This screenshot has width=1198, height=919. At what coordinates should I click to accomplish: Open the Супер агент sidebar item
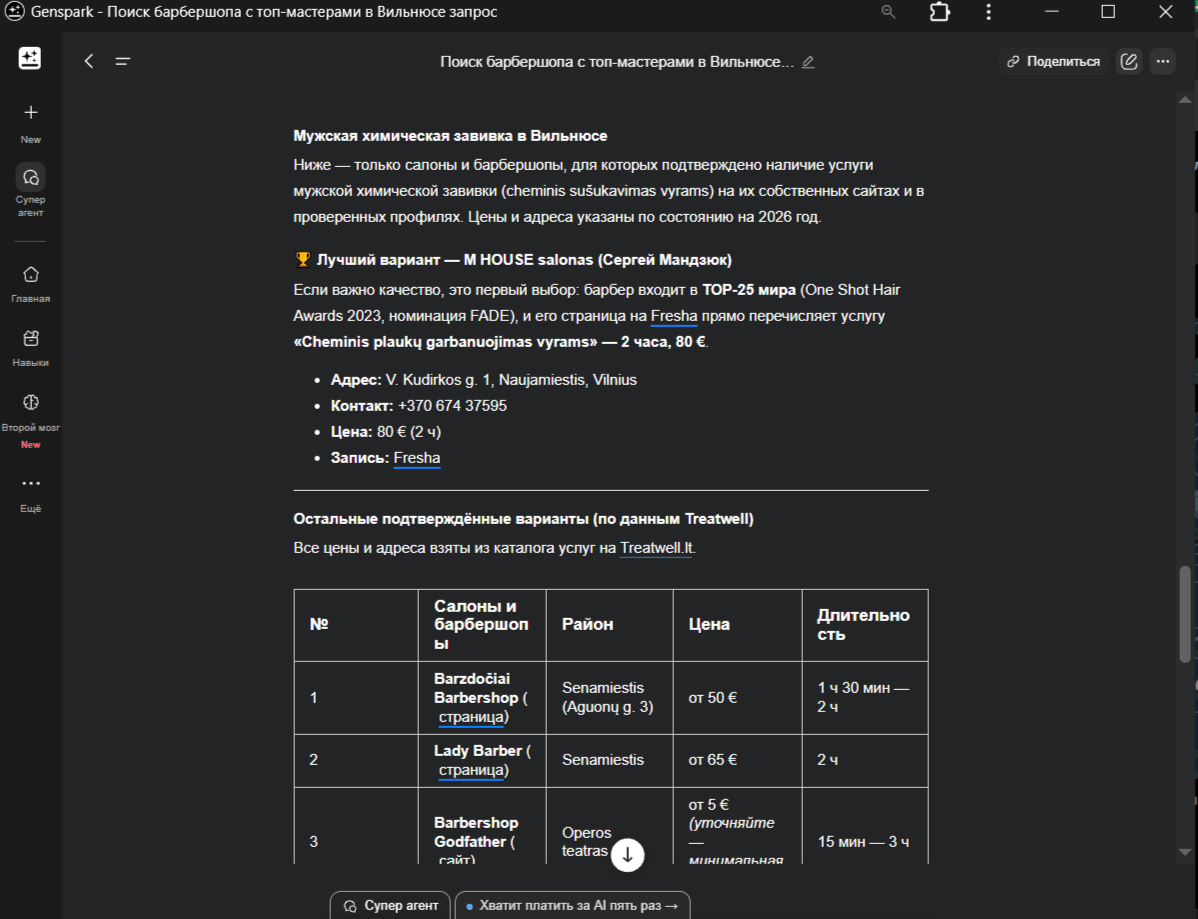point(31,189)
